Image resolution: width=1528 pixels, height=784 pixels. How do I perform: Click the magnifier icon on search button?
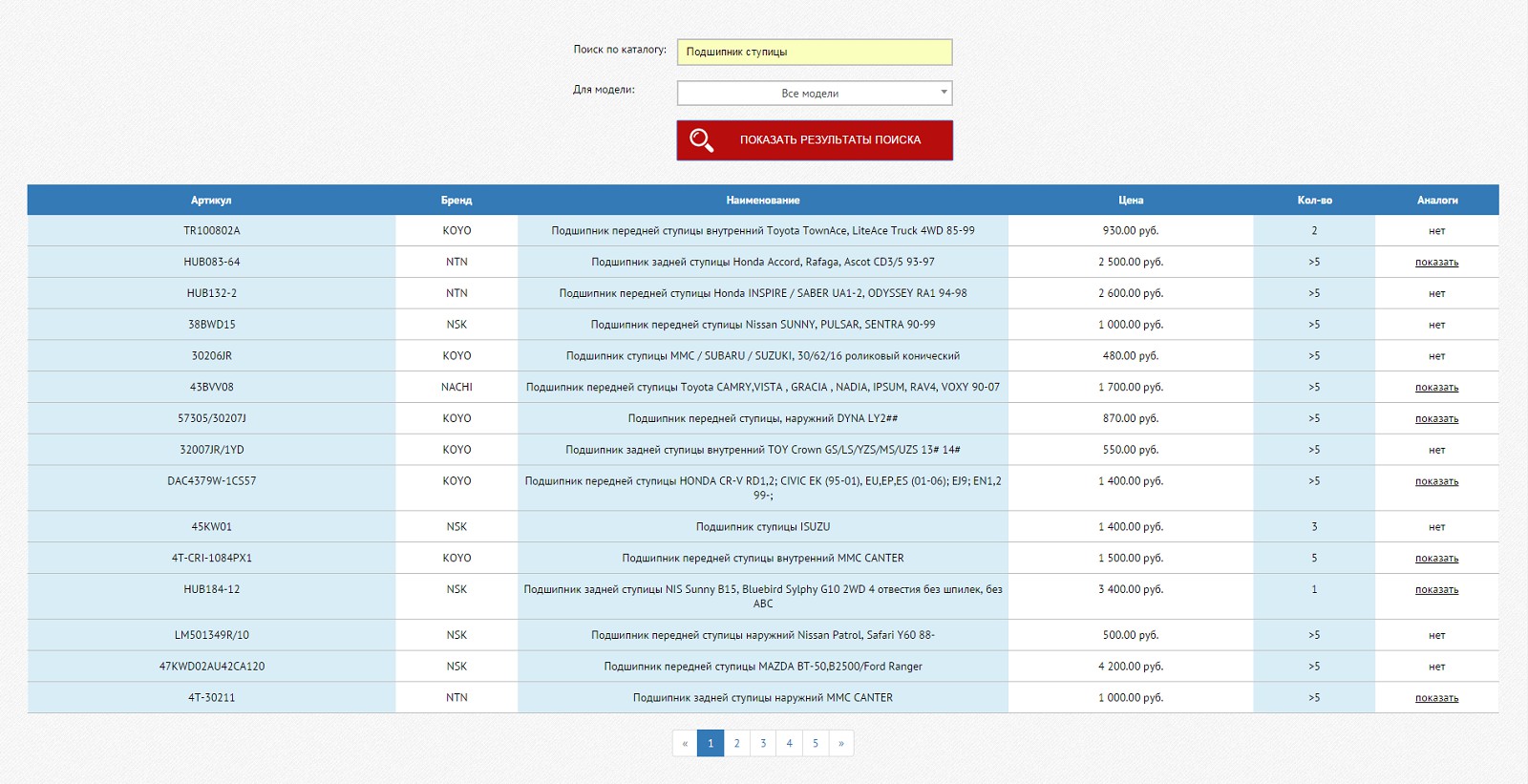(x=701, y=140)
